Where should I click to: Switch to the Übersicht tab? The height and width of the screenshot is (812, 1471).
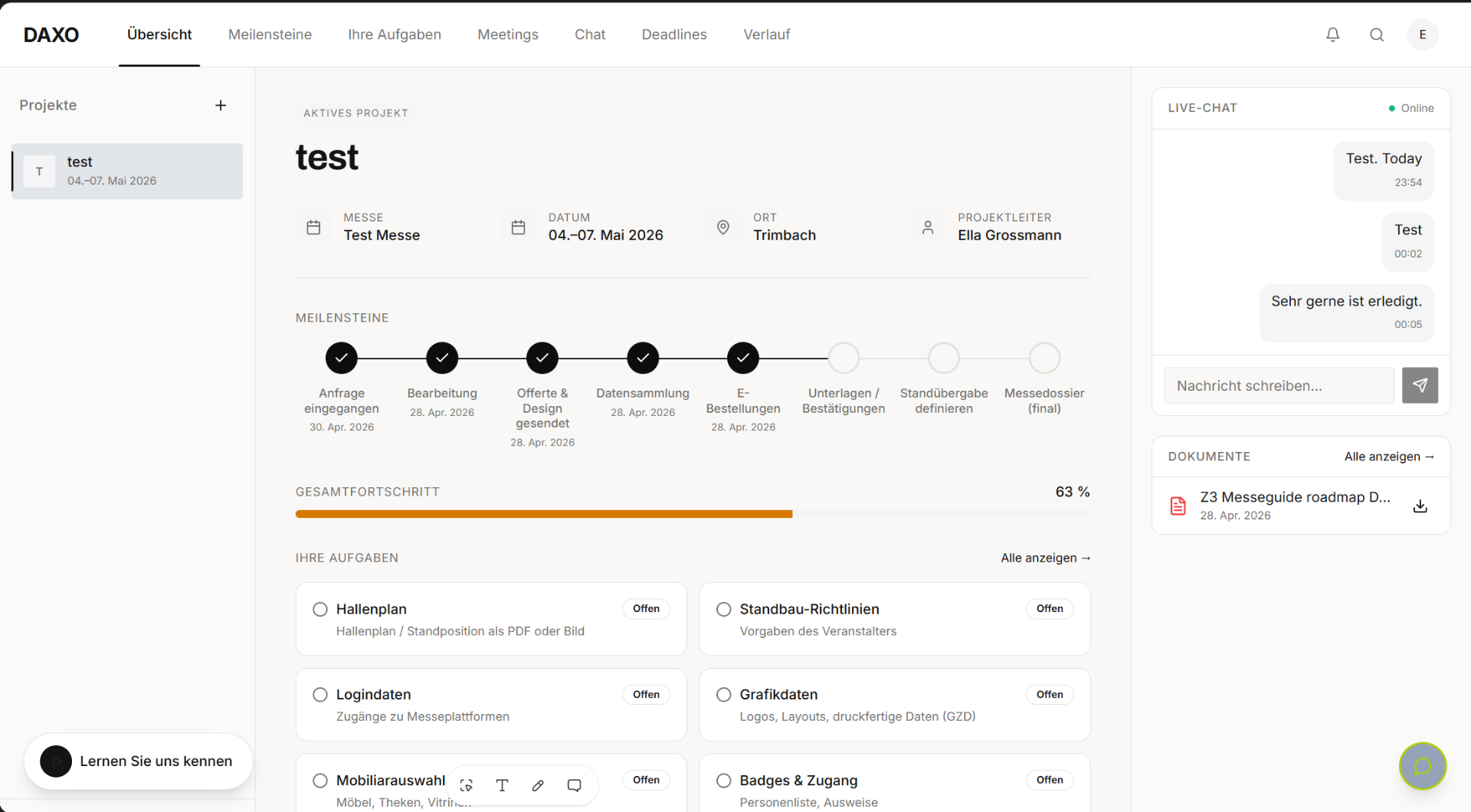click(159, 34)
